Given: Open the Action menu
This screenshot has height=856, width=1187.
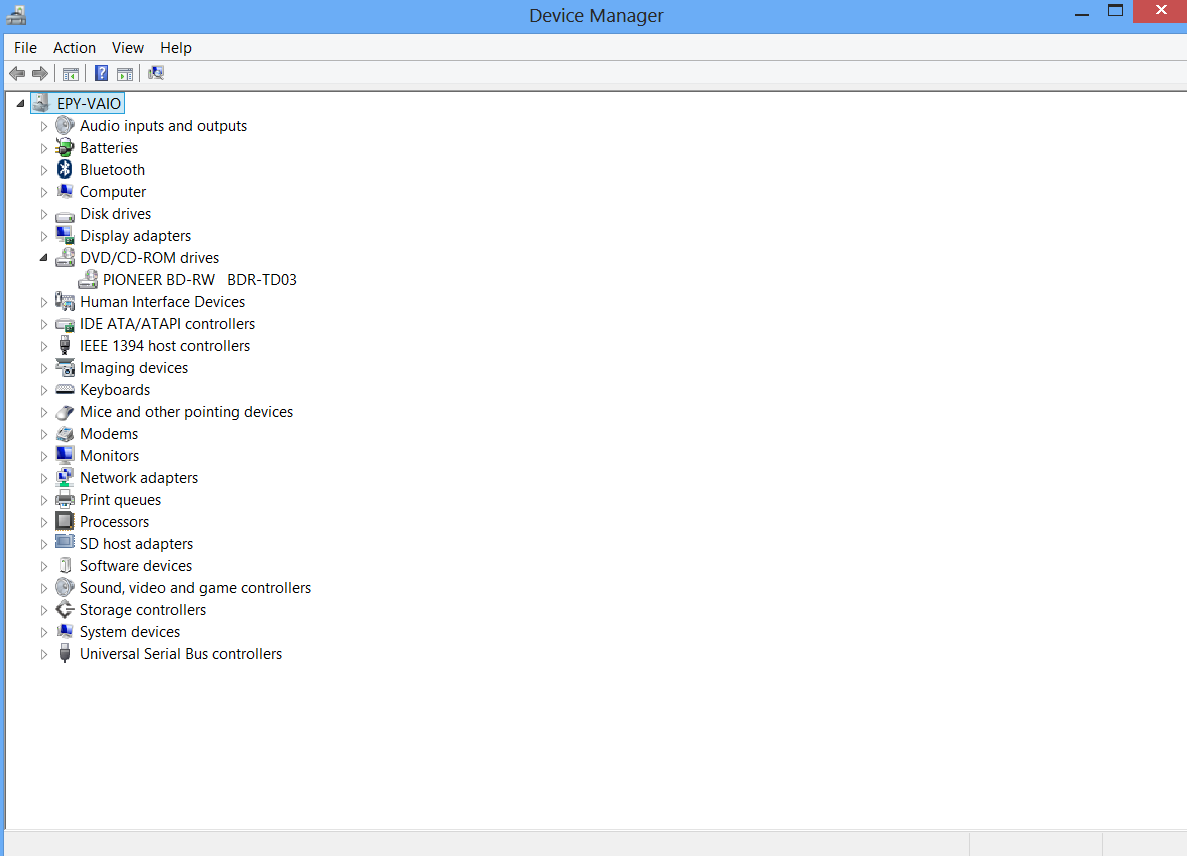Looking at the screenshot, I should (74, 48).
